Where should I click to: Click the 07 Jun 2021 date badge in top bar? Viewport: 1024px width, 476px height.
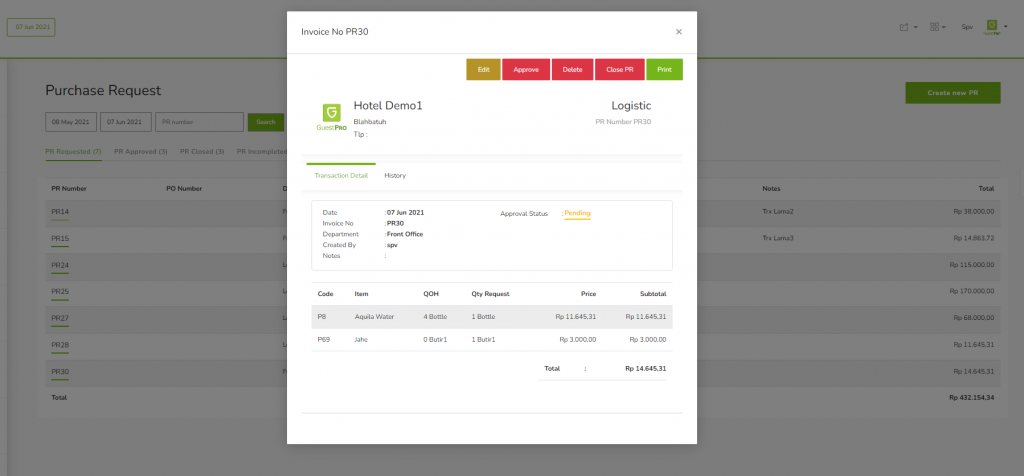tap(31, 27)
